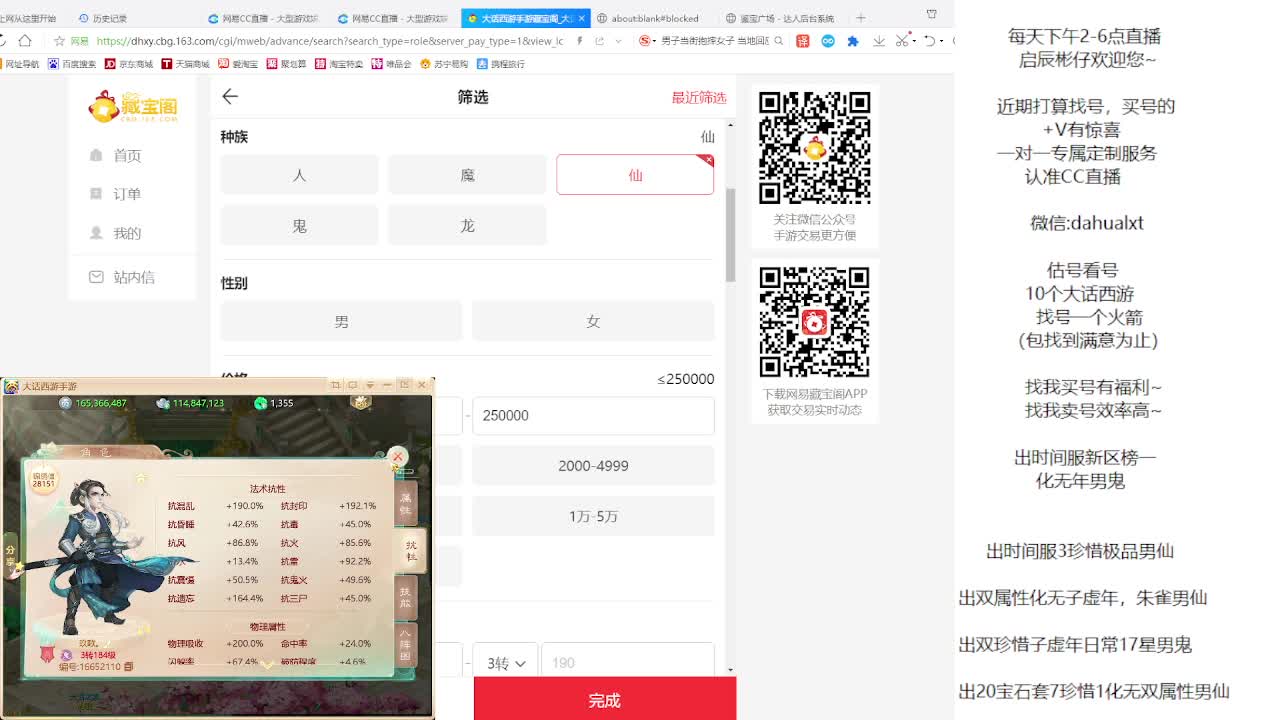
Task: Deselect the 仙 race option
Action: [635, 175]
